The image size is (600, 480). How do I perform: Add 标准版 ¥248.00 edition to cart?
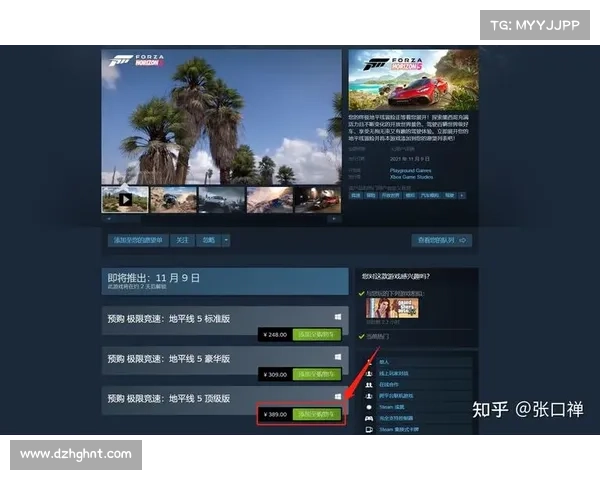point(316,335)
